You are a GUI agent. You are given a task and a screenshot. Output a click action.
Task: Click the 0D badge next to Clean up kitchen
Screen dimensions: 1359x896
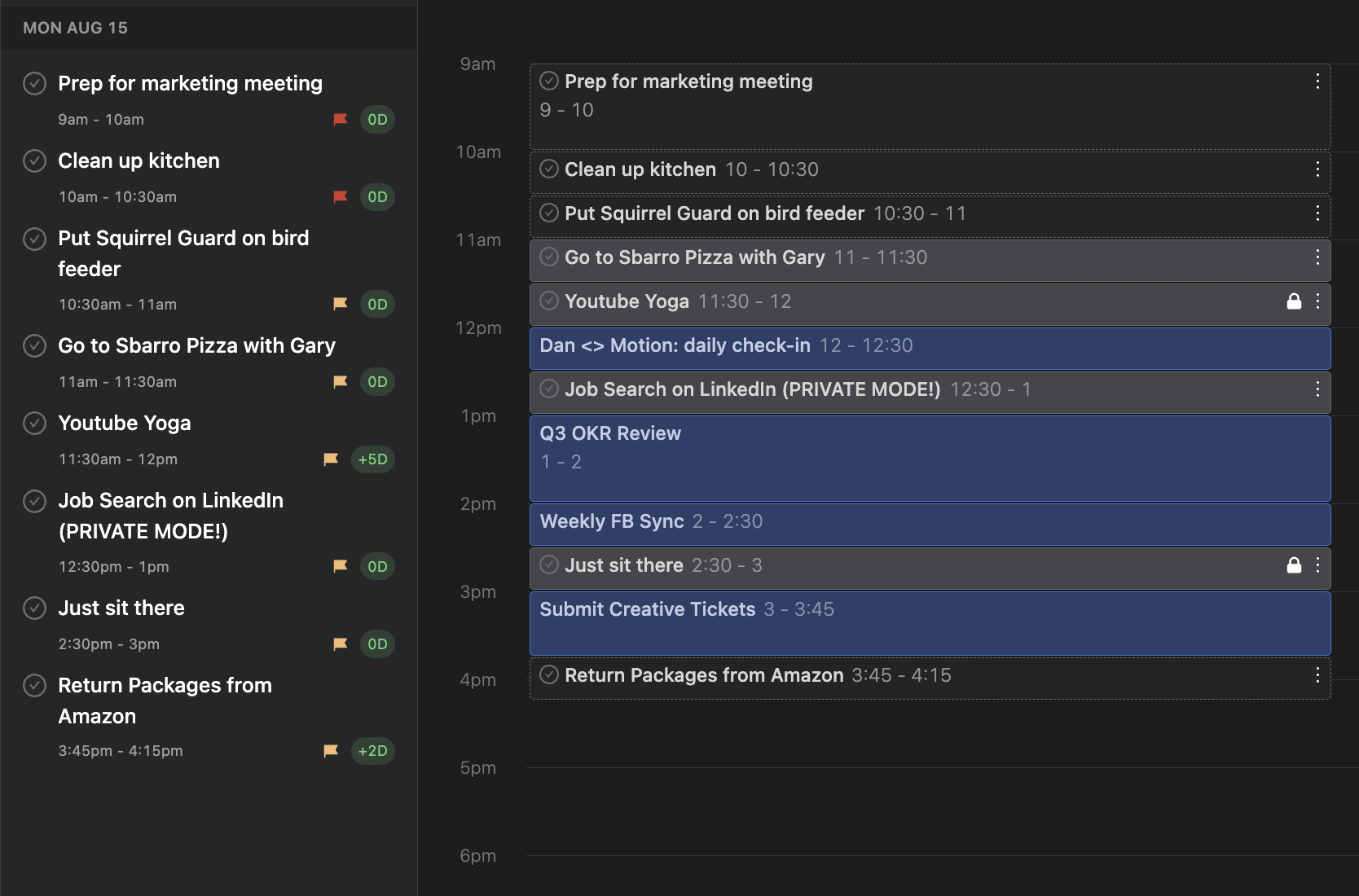click(377, 196)
